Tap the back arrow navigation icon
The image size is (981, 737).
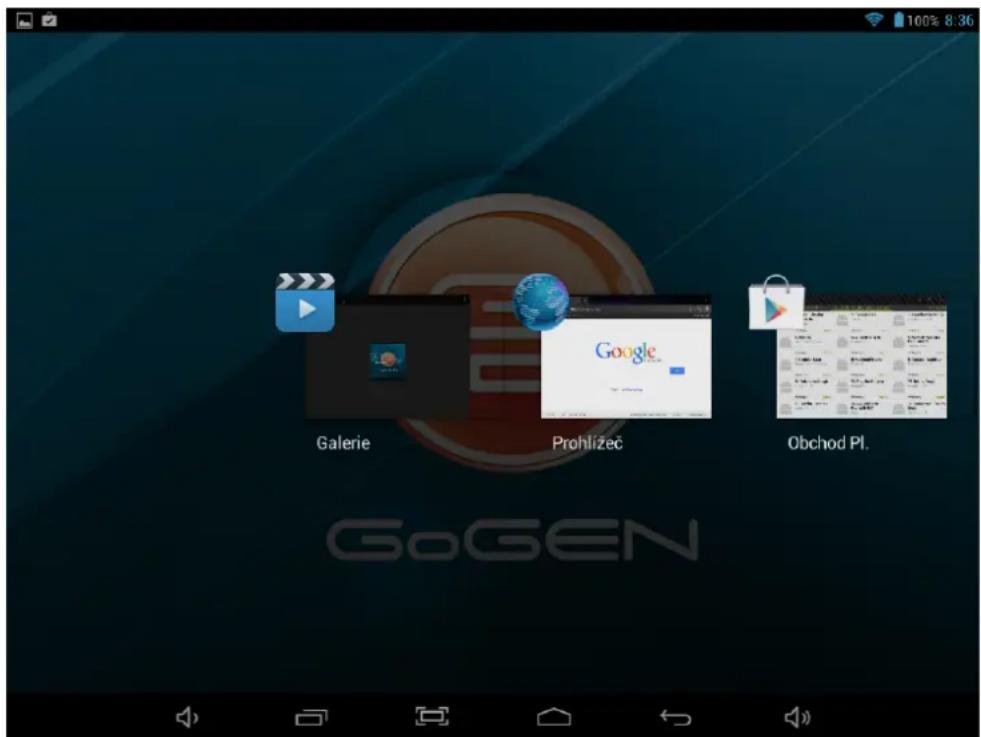coord(676,718)
